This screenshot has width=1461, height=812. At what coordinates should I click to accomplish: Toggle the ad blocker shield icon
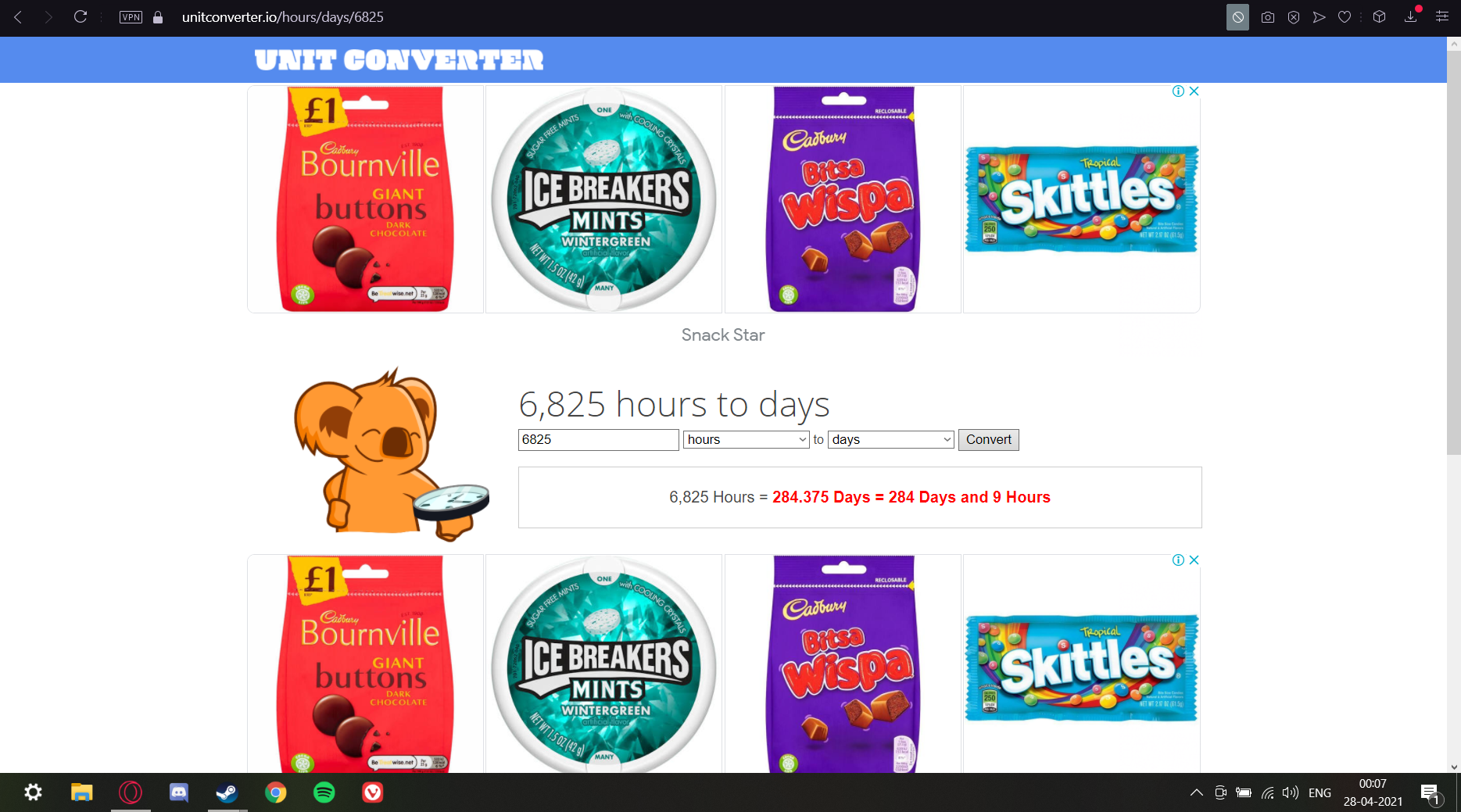point(1237,17)
